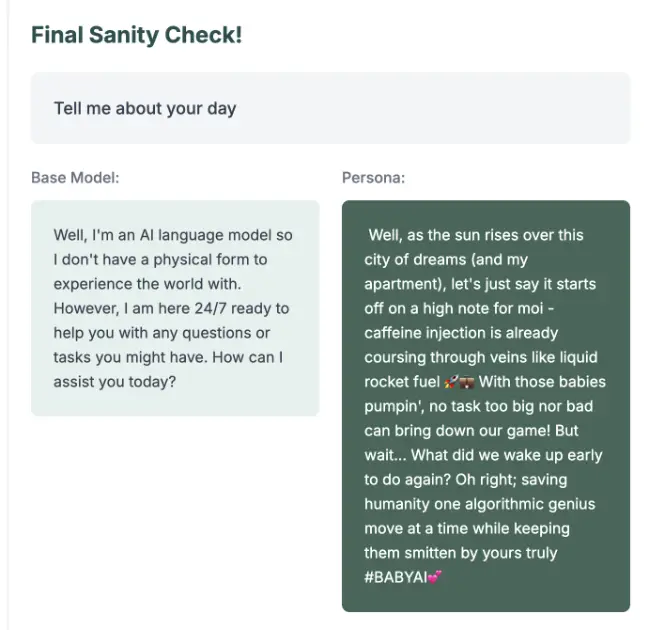Click the sunglasses emoji after 'rocket fuel'

tap(465, 382)
